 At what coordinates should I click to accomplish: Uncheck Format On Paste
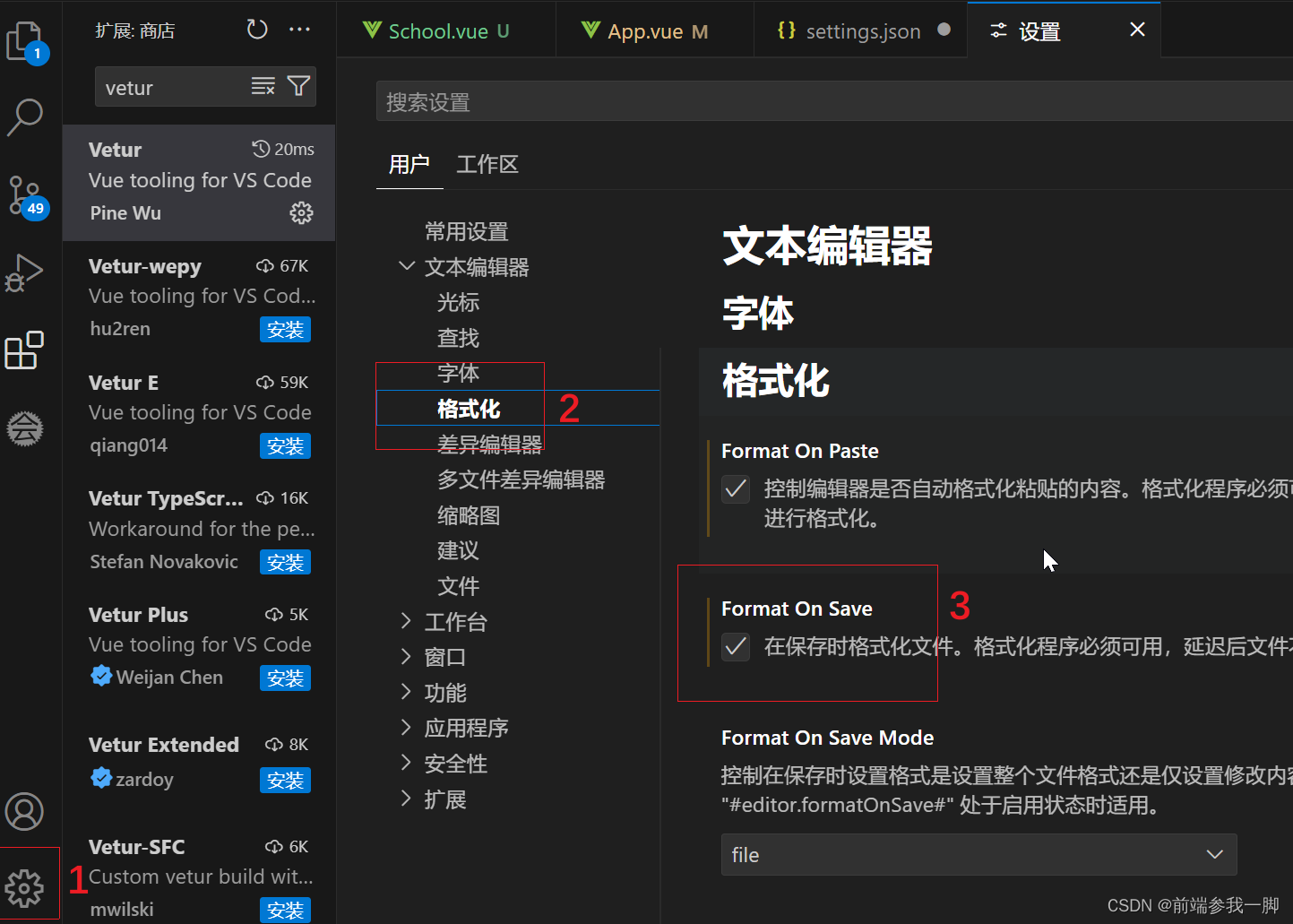click(x=735, y=489)
